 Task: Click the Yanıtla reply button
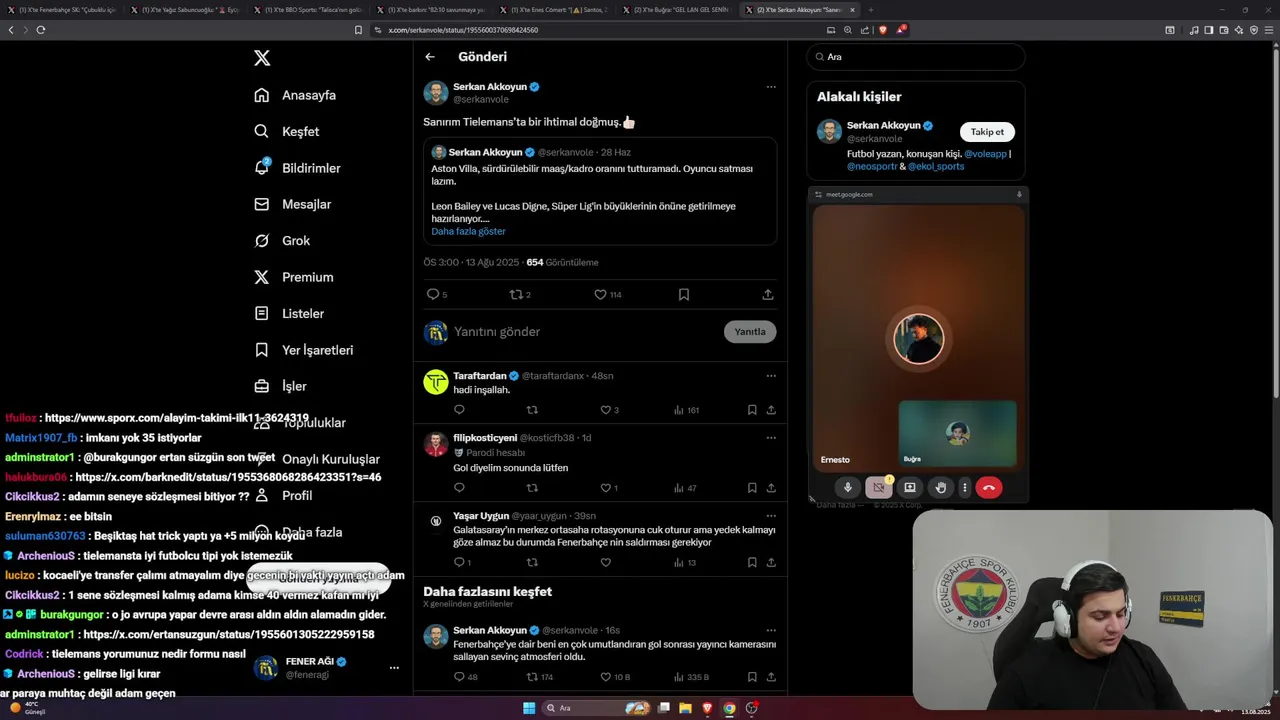click(x=750, y=332)
